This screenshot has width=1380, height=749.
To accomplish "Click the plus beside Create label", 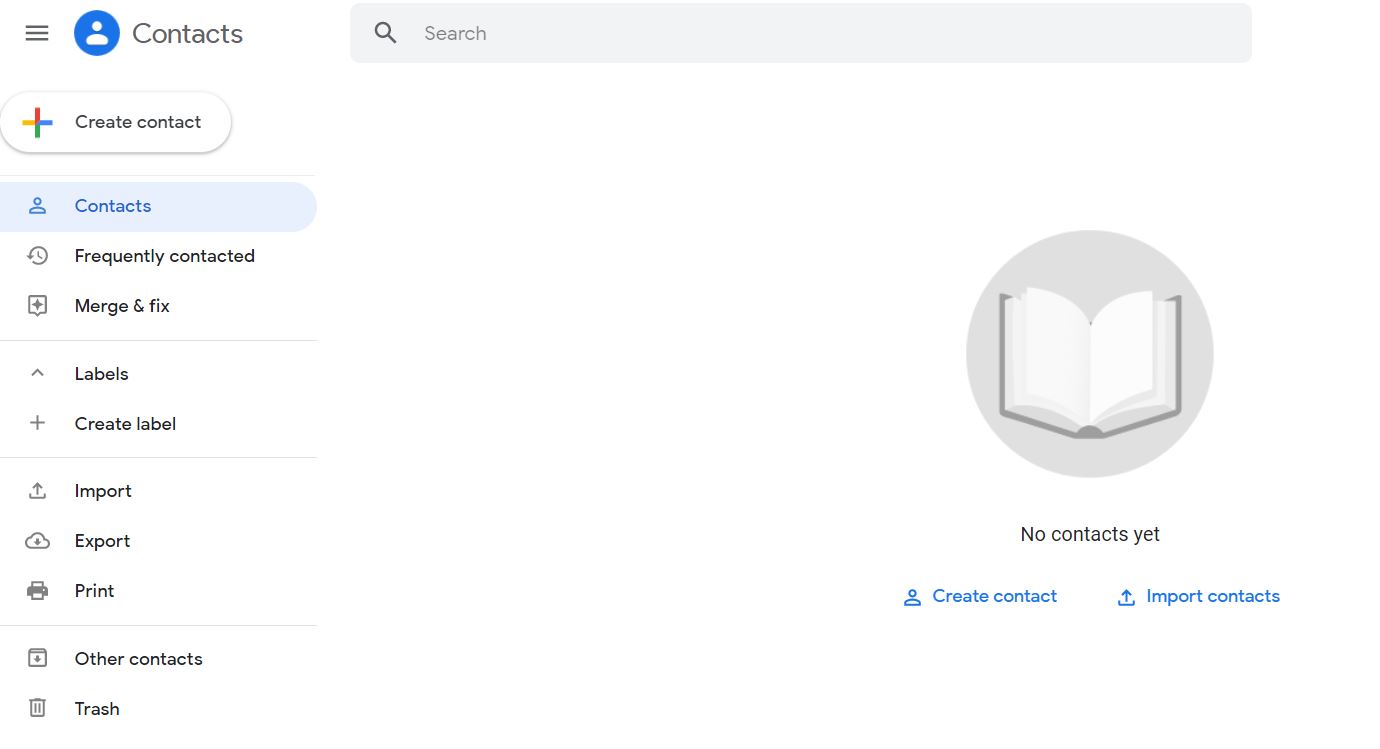I will (37, 423).
